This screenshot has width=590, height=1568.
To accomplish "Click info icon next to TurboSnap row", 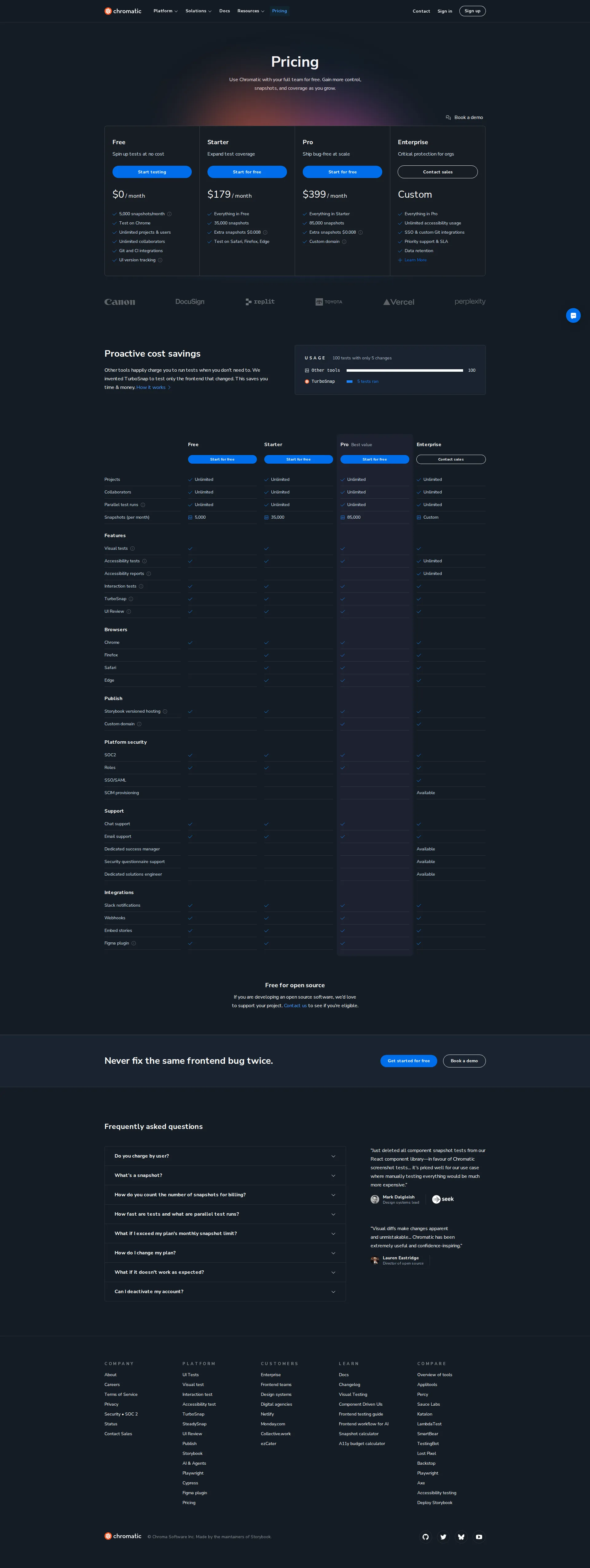I will pyautogui.click(x=131, y=599).
